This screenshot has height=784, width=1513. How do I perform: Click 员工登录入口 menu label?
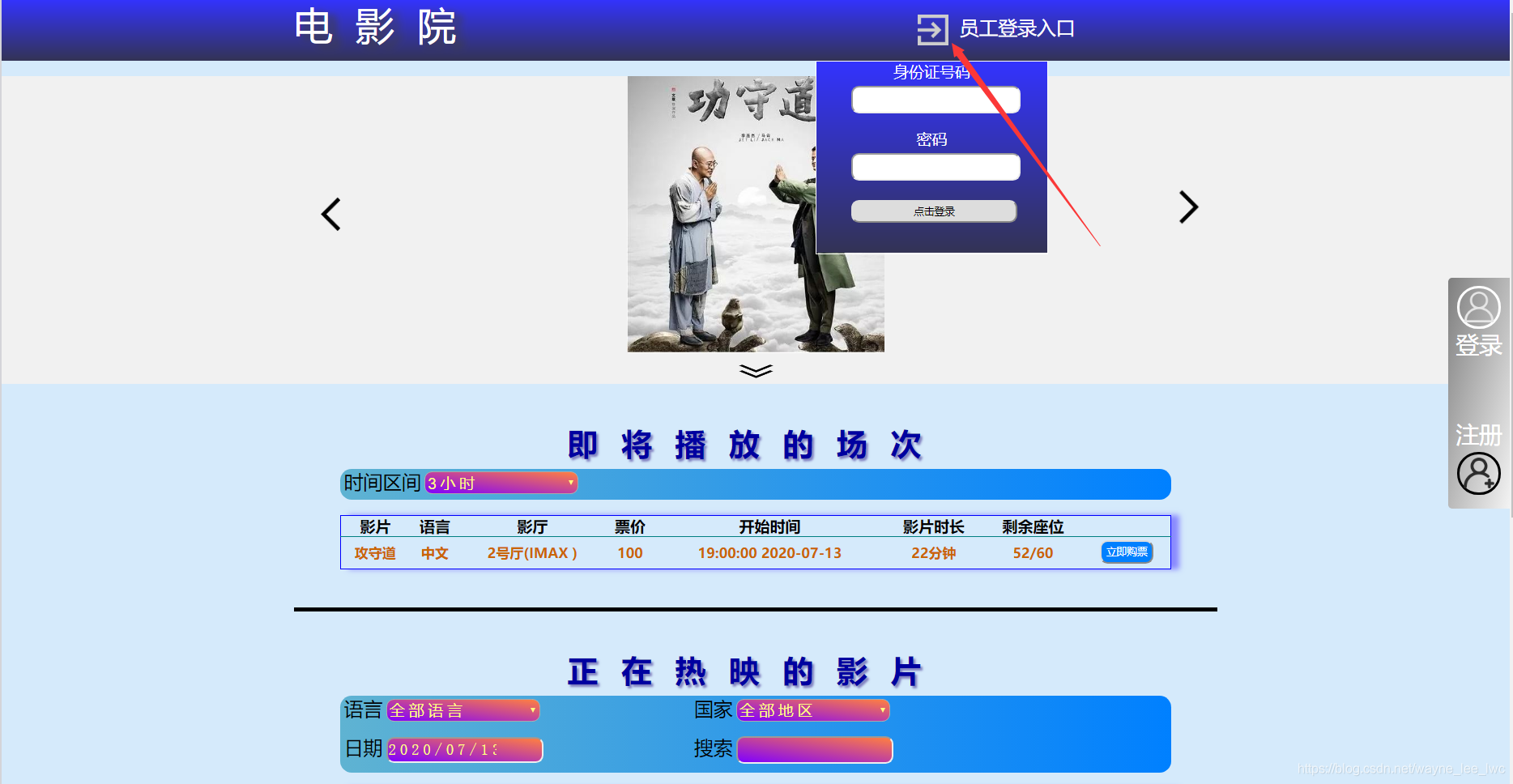tap(1016, 29)
